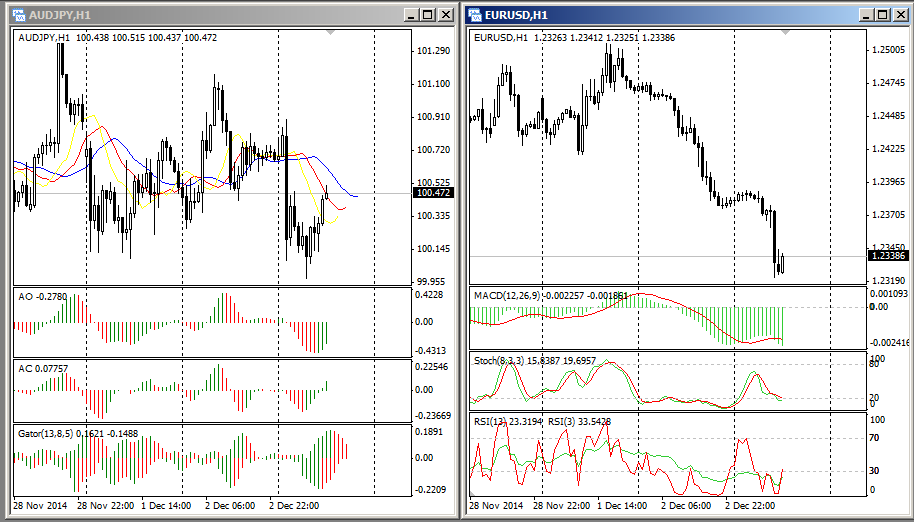
Task: Click the AC 0.07757 indicator label
Action: coord(43,369)
